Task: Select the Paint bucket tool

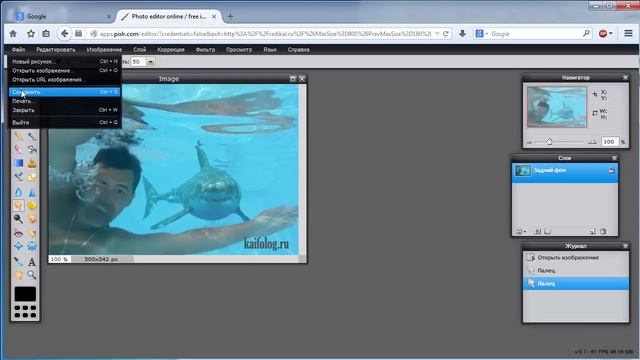Action: click(32, 149)
